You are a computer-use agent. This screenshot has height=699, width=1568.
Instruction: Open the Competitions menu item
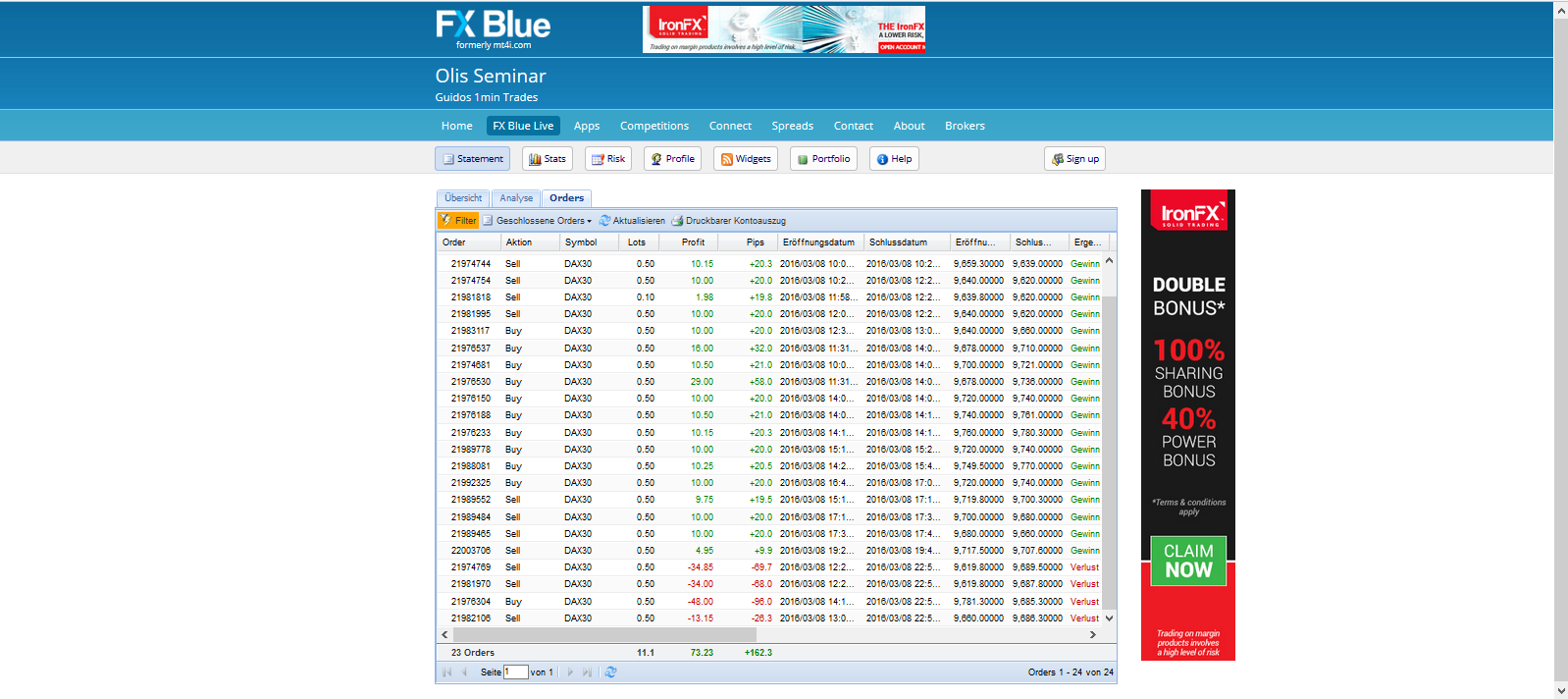point(654,126)
